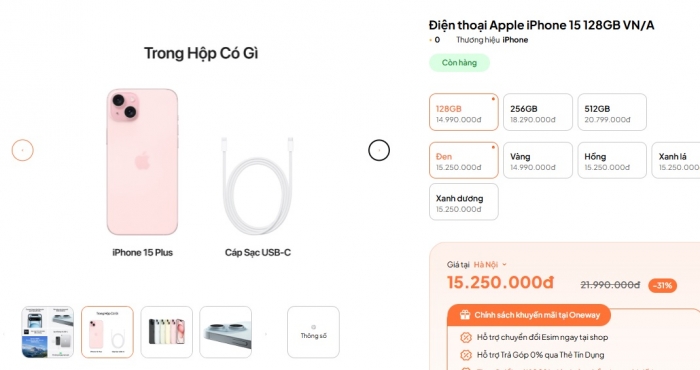Advance to next product image arrow
Screen dimensions: 700x370
[379, 150]
